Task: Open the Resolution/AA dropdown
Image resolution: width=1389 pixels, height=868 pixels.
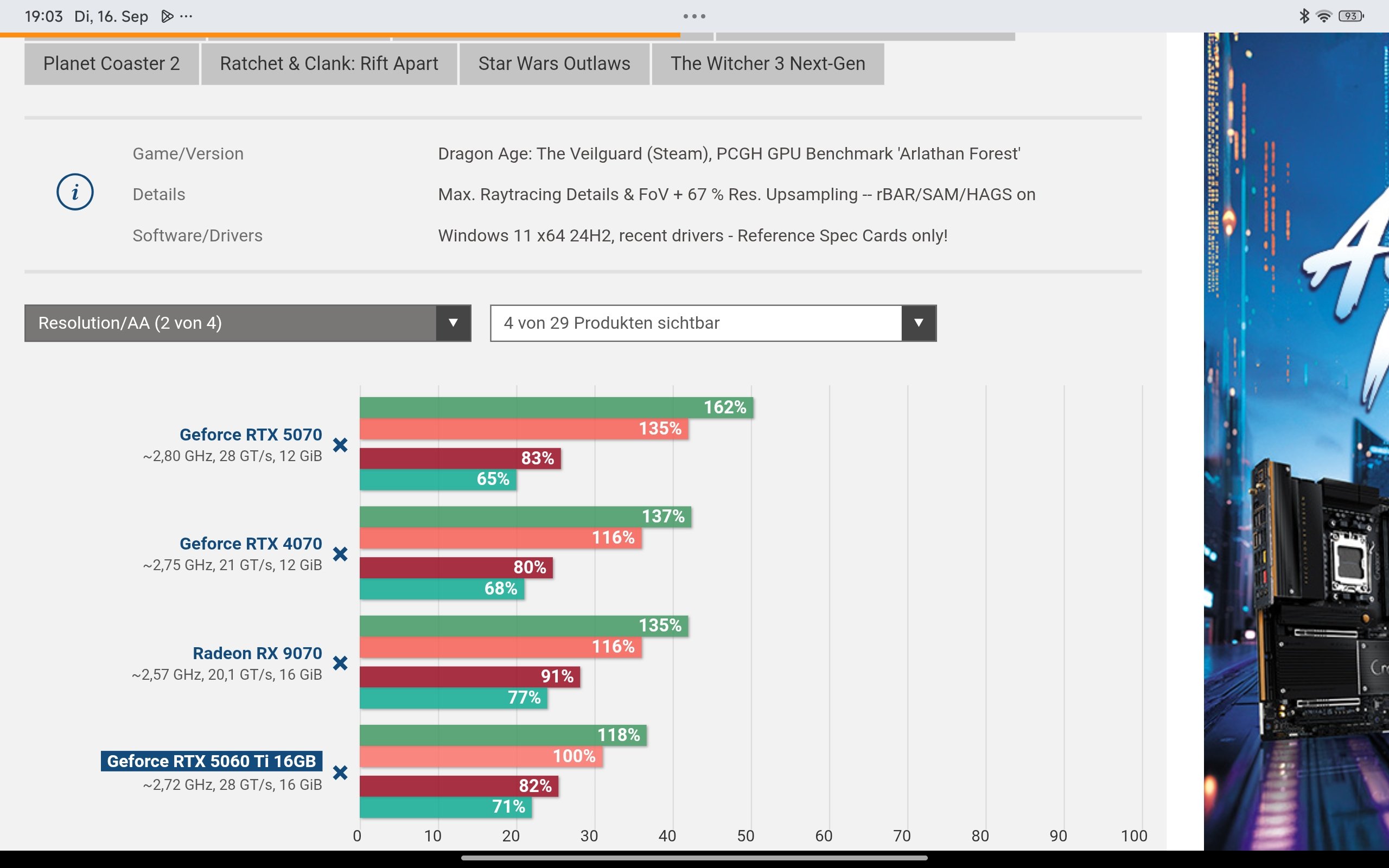Action: point(247,323)
